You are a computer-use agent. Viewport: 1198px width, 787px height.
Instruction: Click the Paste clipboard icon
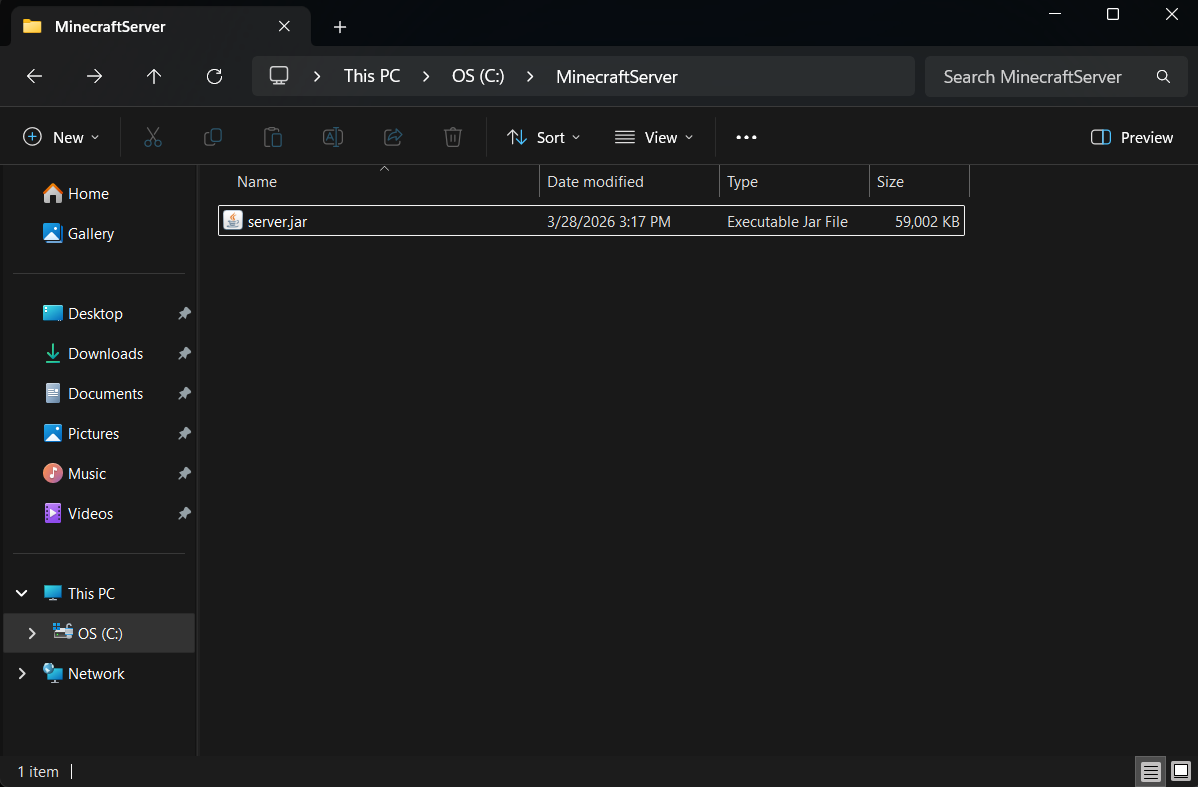coord(273,138)
